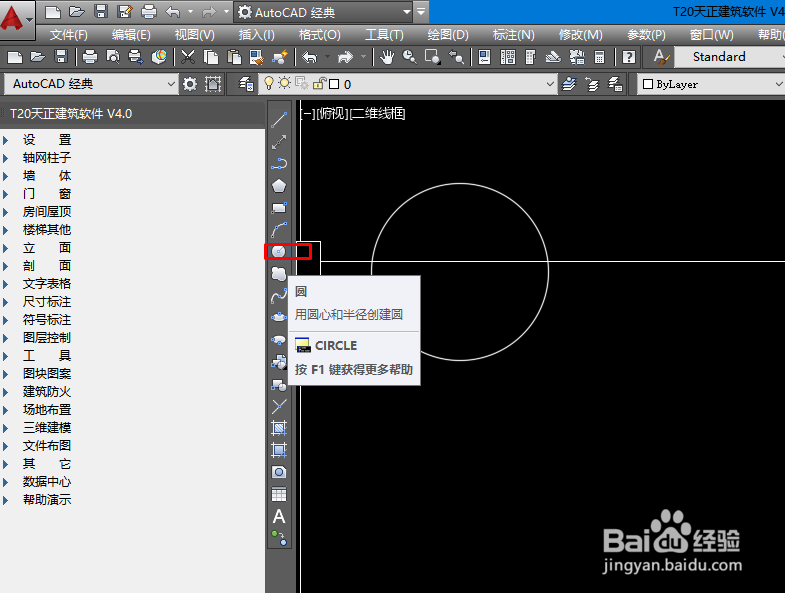
Task: Click the AutoCAD application logo button
Action: click(17, 20)
